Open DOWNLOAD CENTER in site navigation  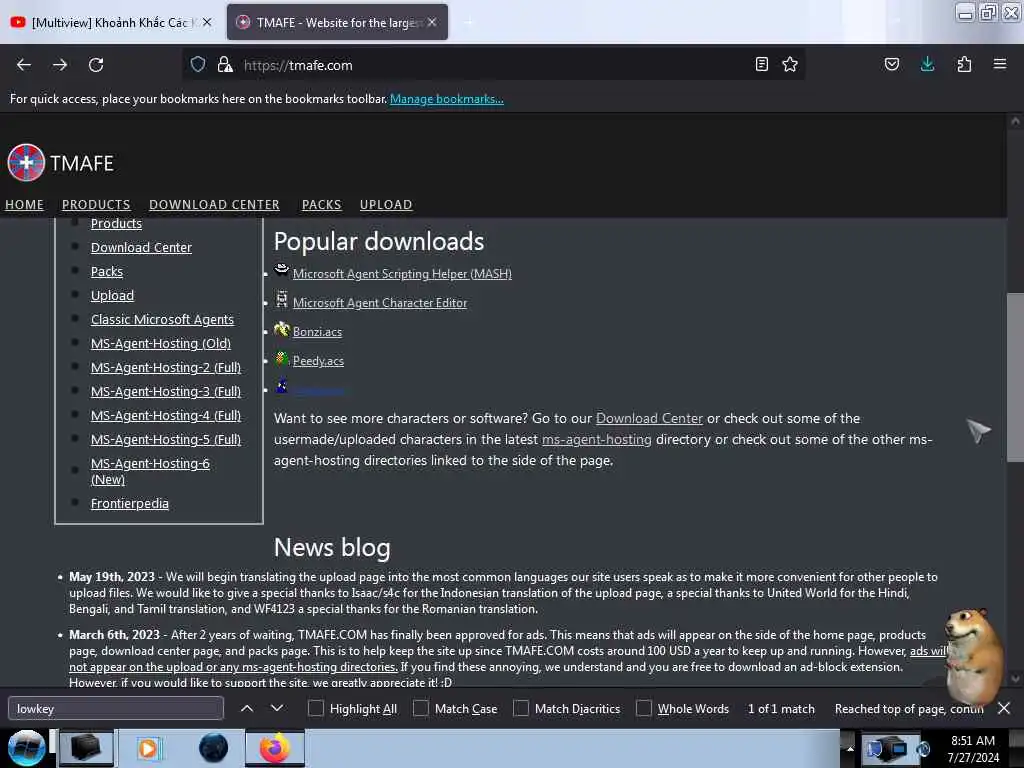[214, 204]
